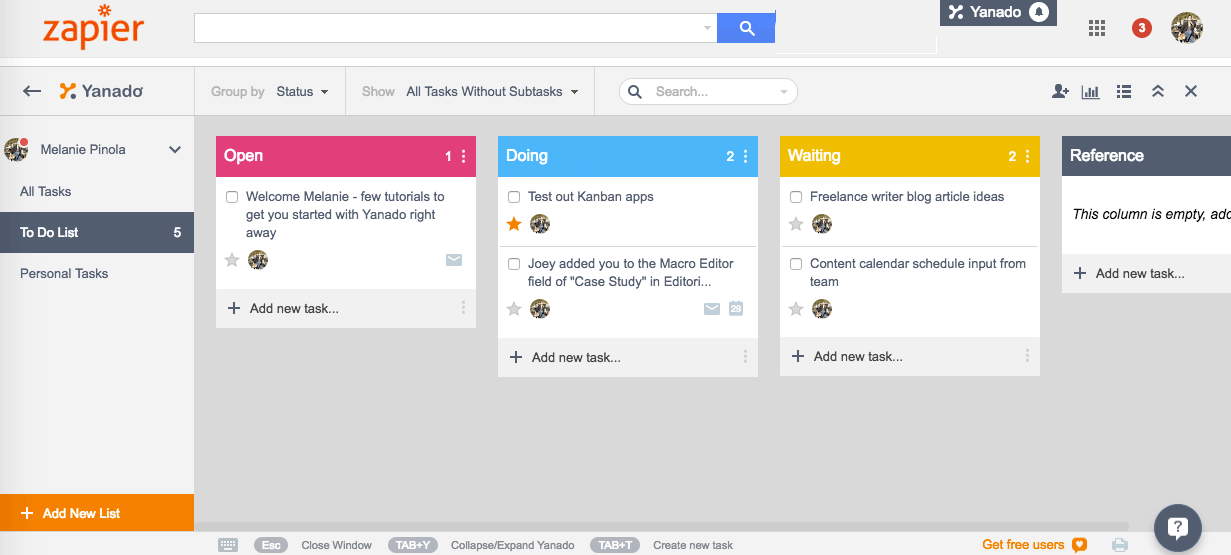Image resolution: width=1231 pixels, height=555 pixels.
Task: Click the yellow Waiting column header
Action: coord(910,156)
